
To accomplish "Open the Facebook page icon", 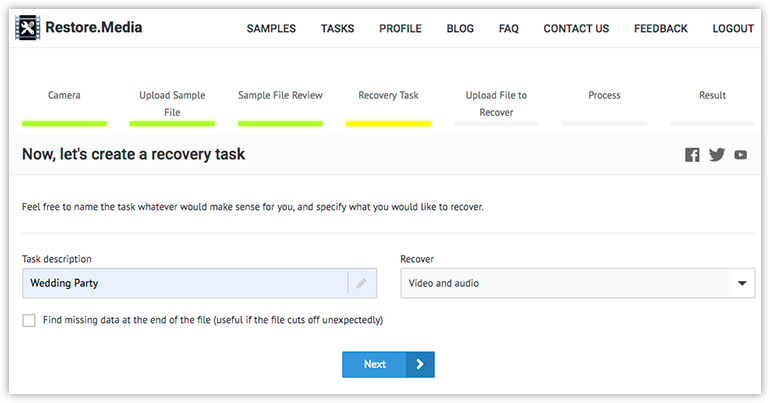I will 692,155.
